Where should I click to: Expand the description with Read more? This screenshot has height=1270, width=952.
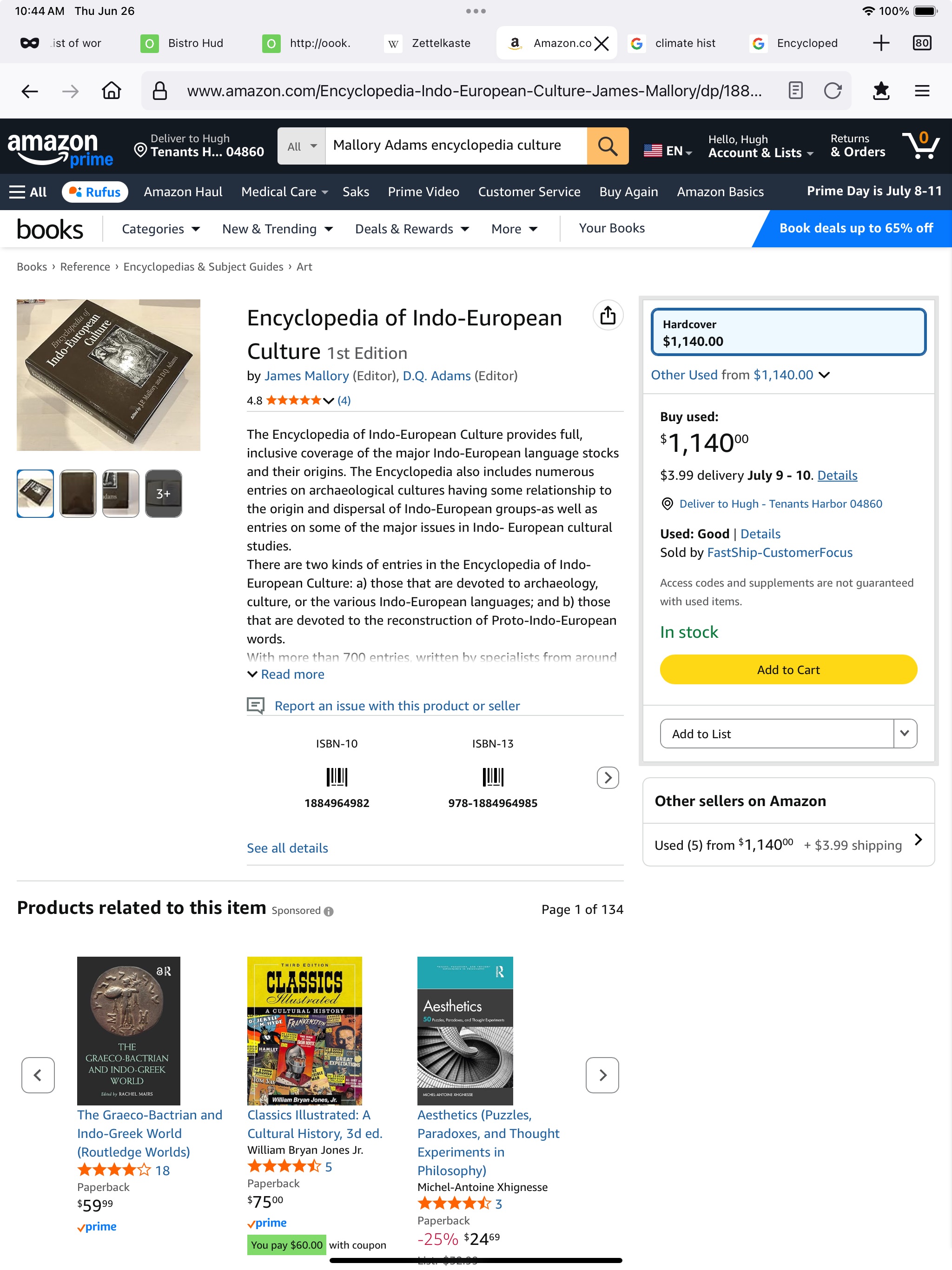tap(286, 674)
